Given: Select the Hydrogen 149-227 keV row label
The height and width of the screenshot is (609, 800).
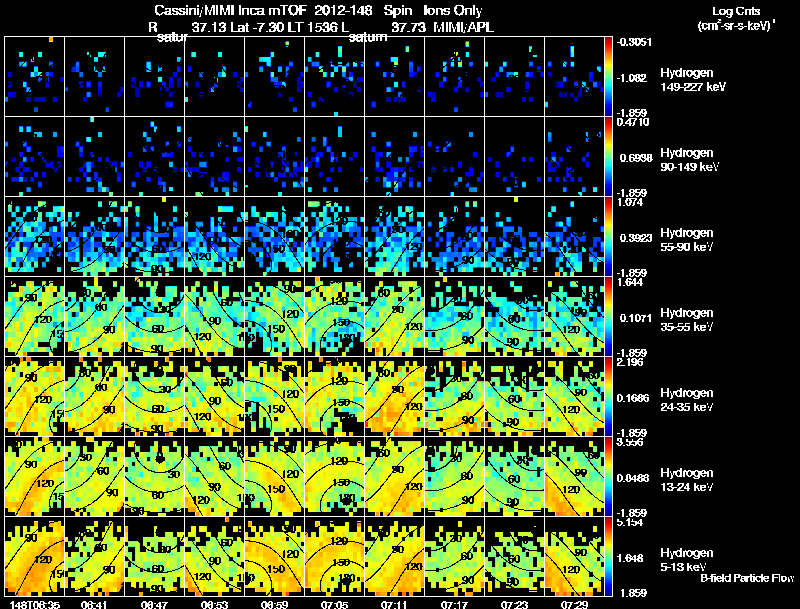Looking at the screenshot, I should (692, 80).
